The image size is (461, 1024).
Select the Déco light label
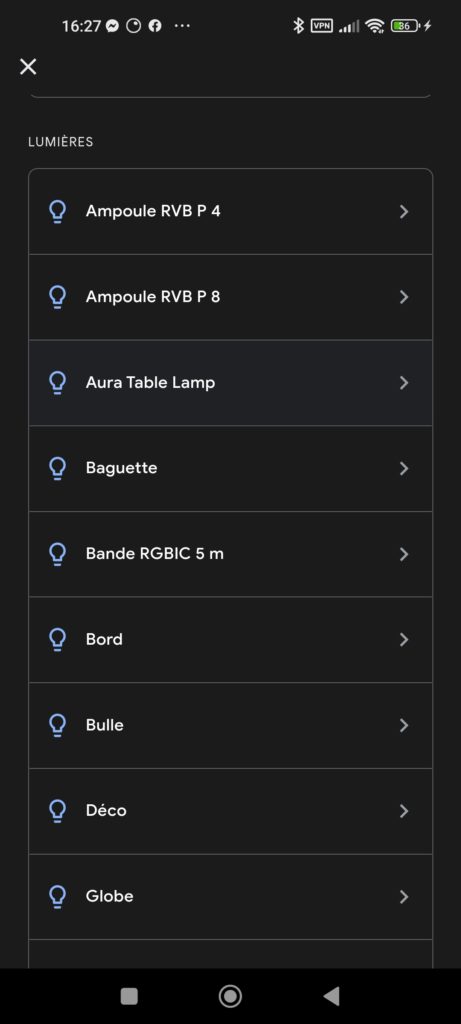click(106, 810)
